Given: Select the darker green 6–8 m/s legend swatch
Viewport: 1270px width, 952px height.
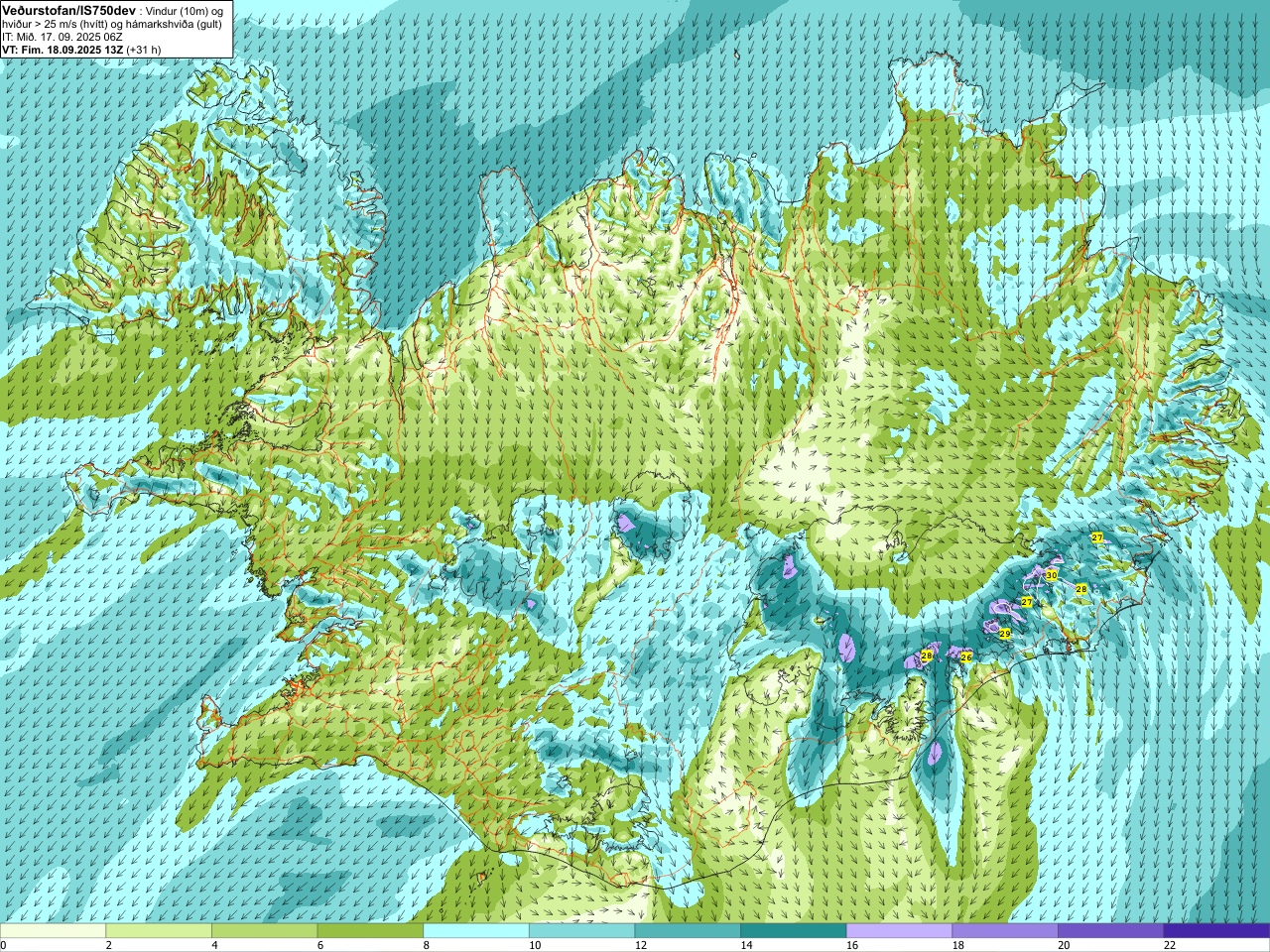Looking at the screenshot, I should point(370,931).
